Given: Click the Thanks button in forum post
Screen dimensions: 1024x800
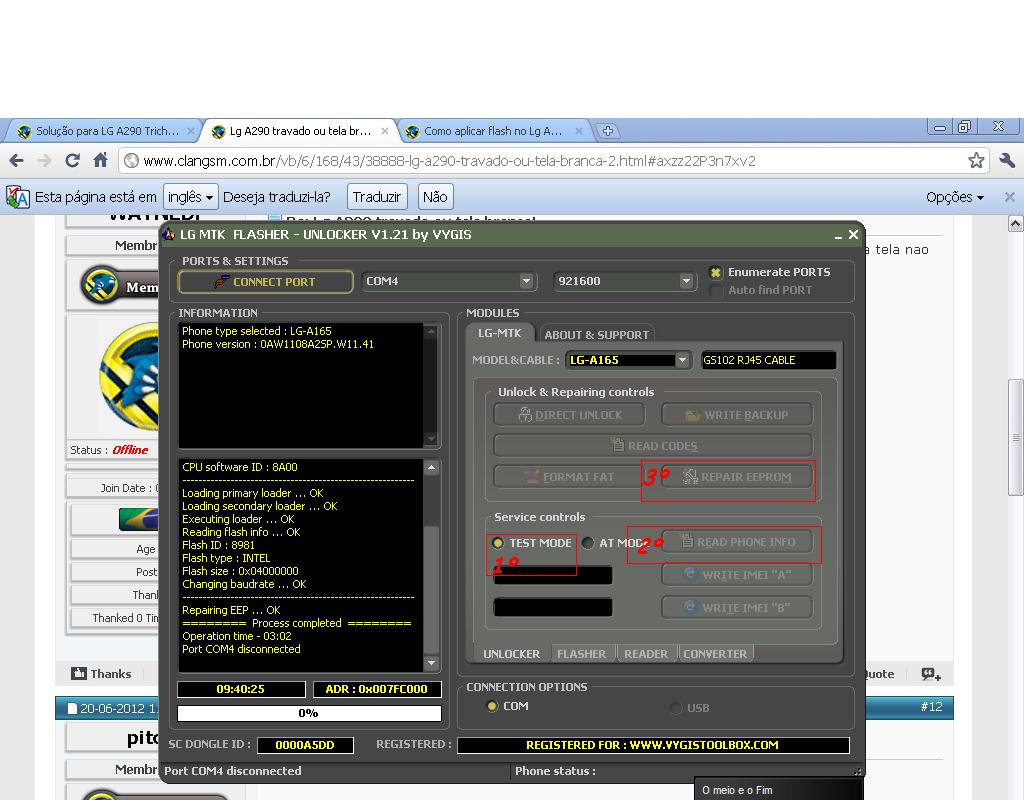Looking at the screenshot, I should 102,674.
